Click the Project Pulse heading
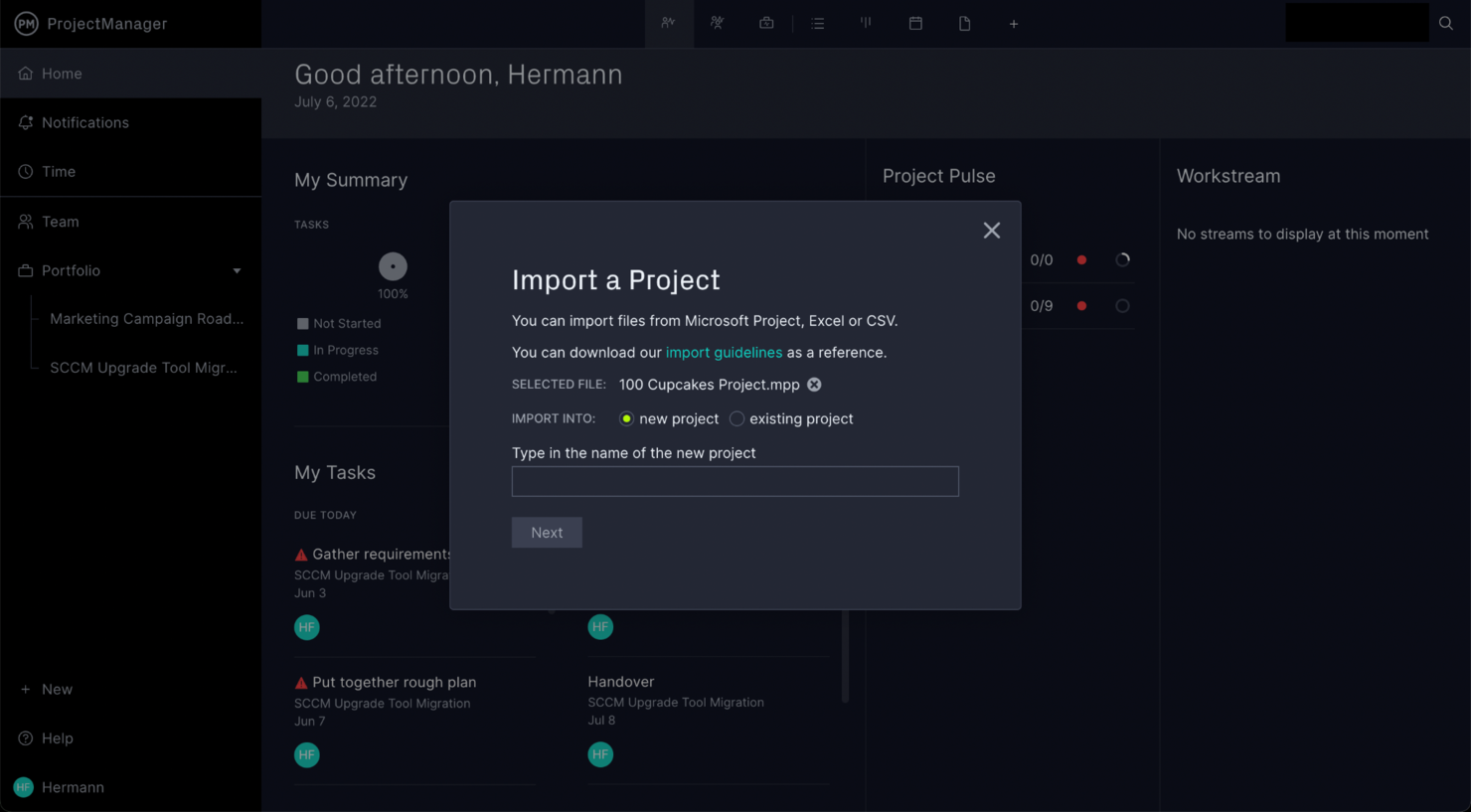Screen dimensions: 1471x812 (939, 176)
